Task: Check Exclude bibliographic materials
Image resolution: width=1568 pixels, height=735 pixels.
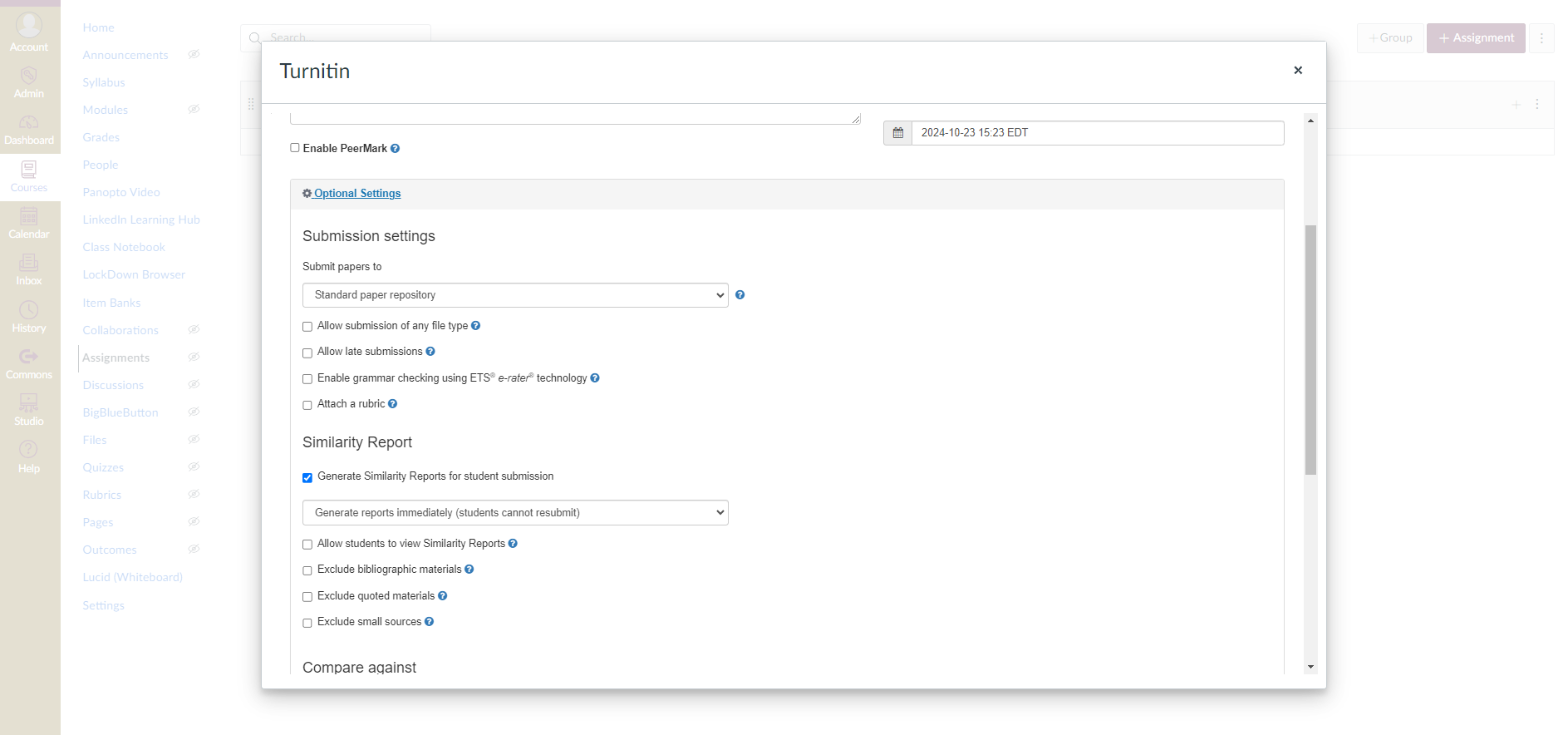Action: click(x=307, y=571)
